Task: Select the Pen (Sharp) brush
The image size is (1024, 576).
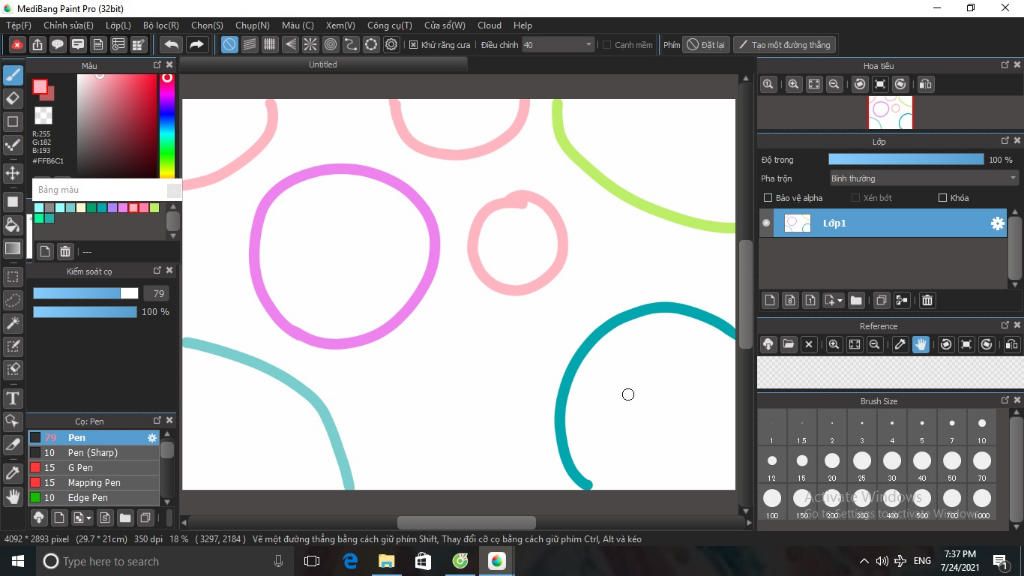Action: pos(93,453)
